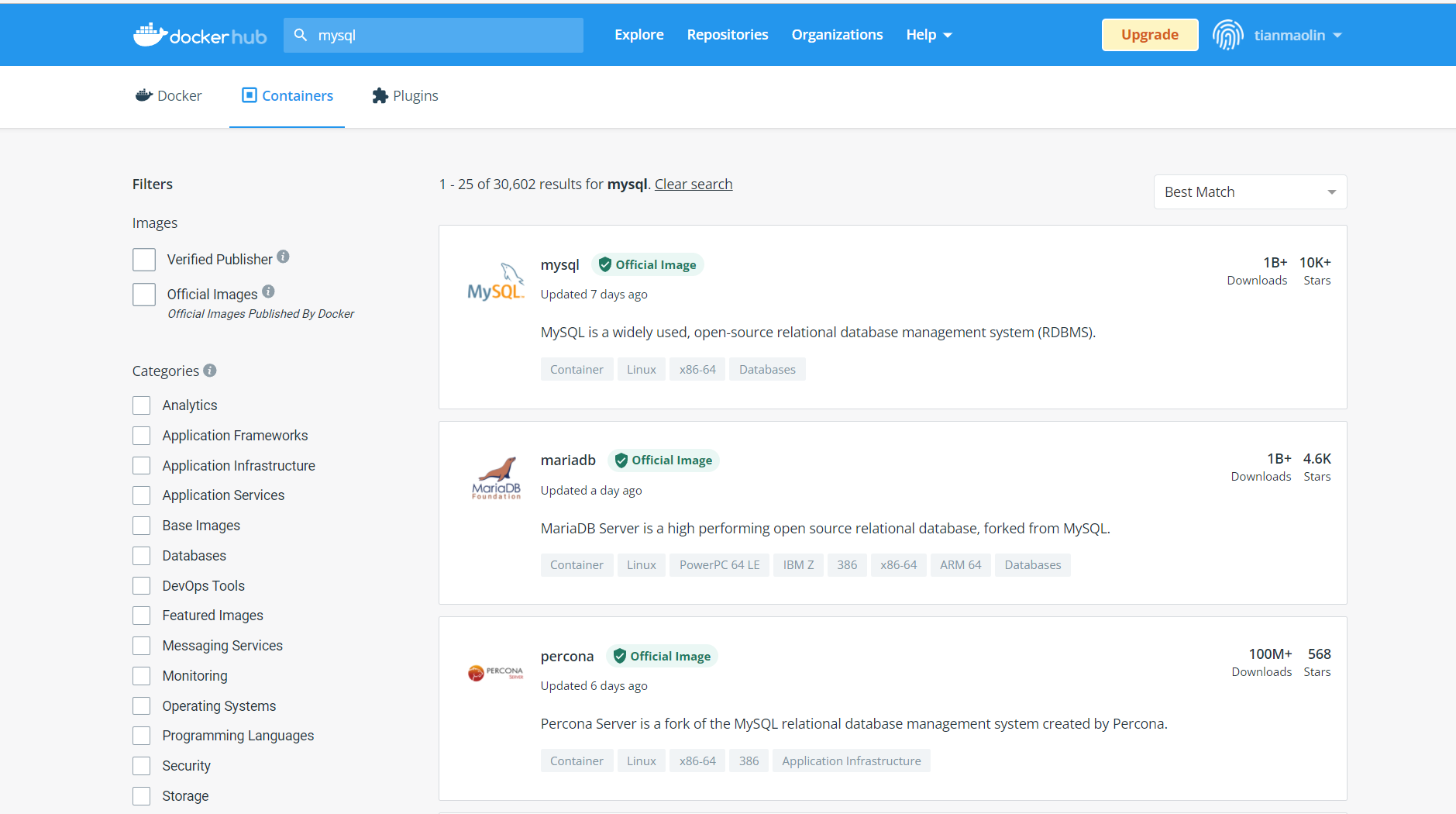Viewport: 1456px width, 814px height.
Task: Check the Storage category
Action: point(141,796)
